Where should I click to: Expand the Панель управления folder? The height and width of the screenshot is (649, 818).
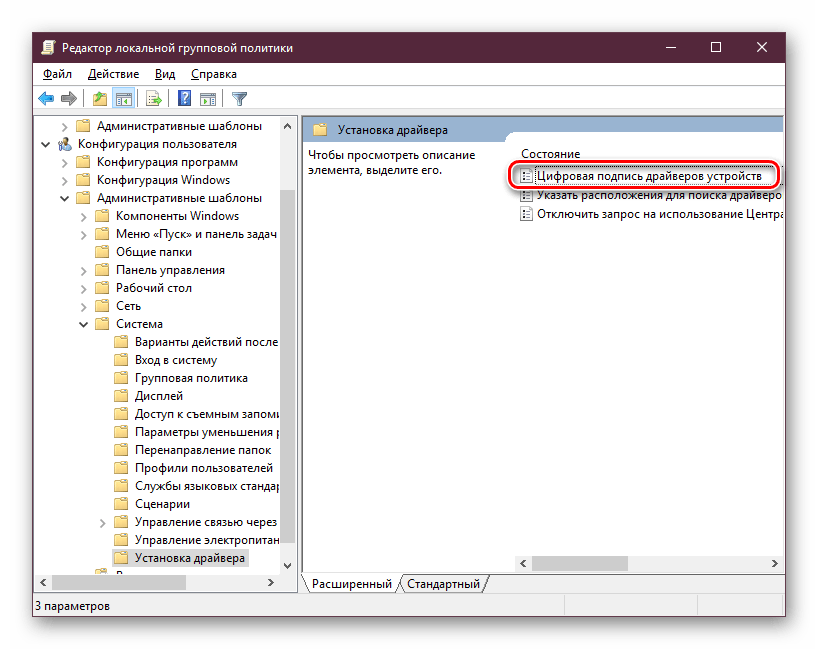[84, 270]
